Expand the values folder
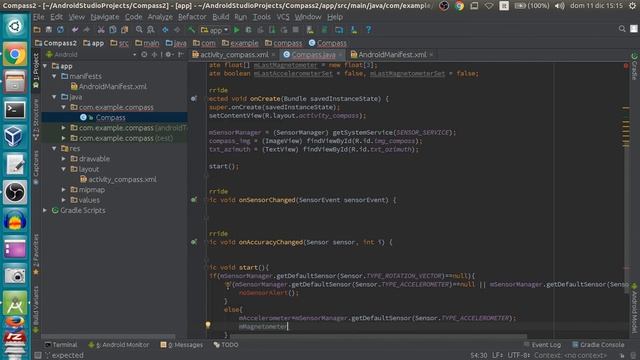Viewport: 640px width, 360px height. point(64,200)
